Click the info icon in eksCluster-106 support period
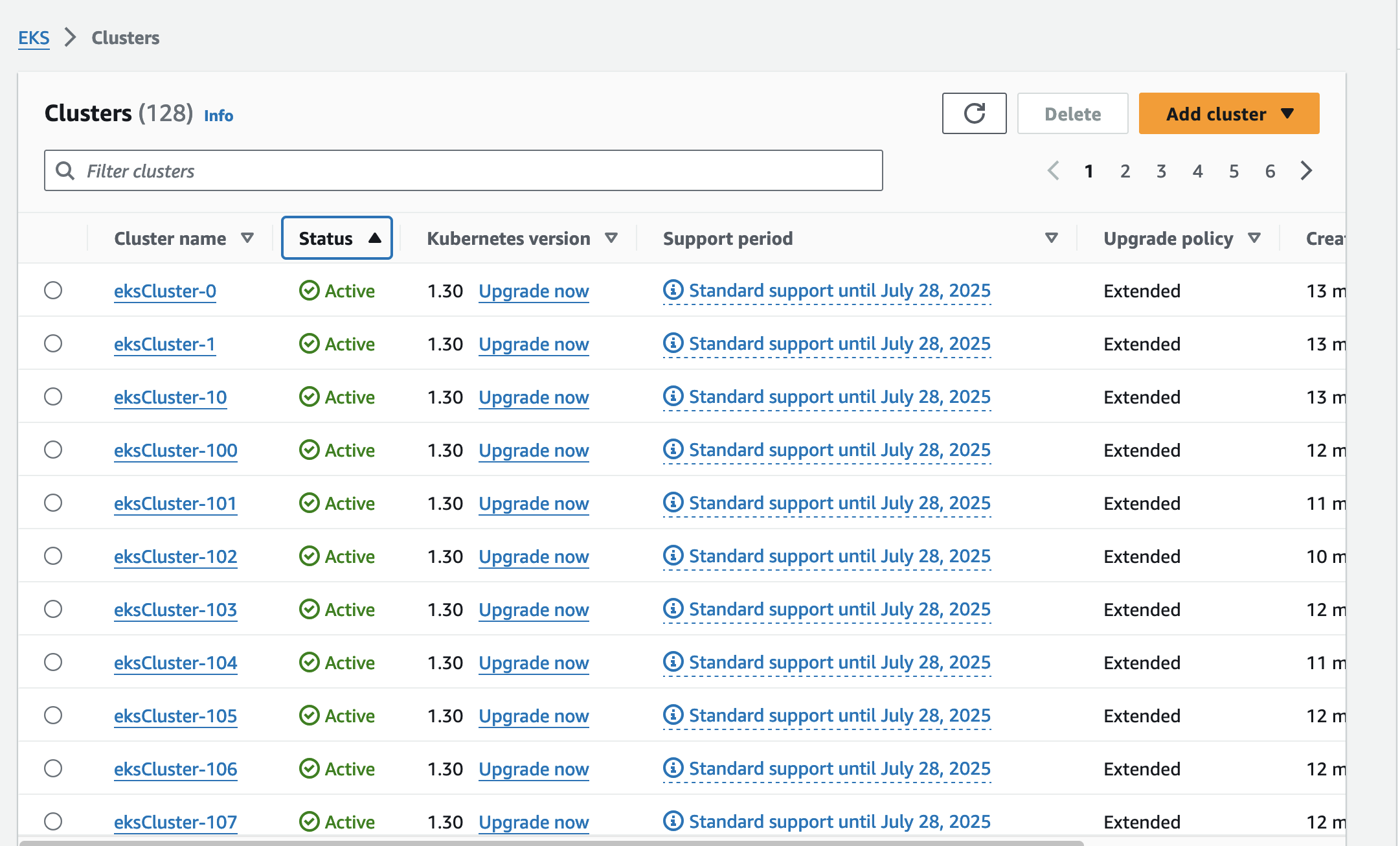The height and width of the screenshot is (846, 1400). point(673,768)
